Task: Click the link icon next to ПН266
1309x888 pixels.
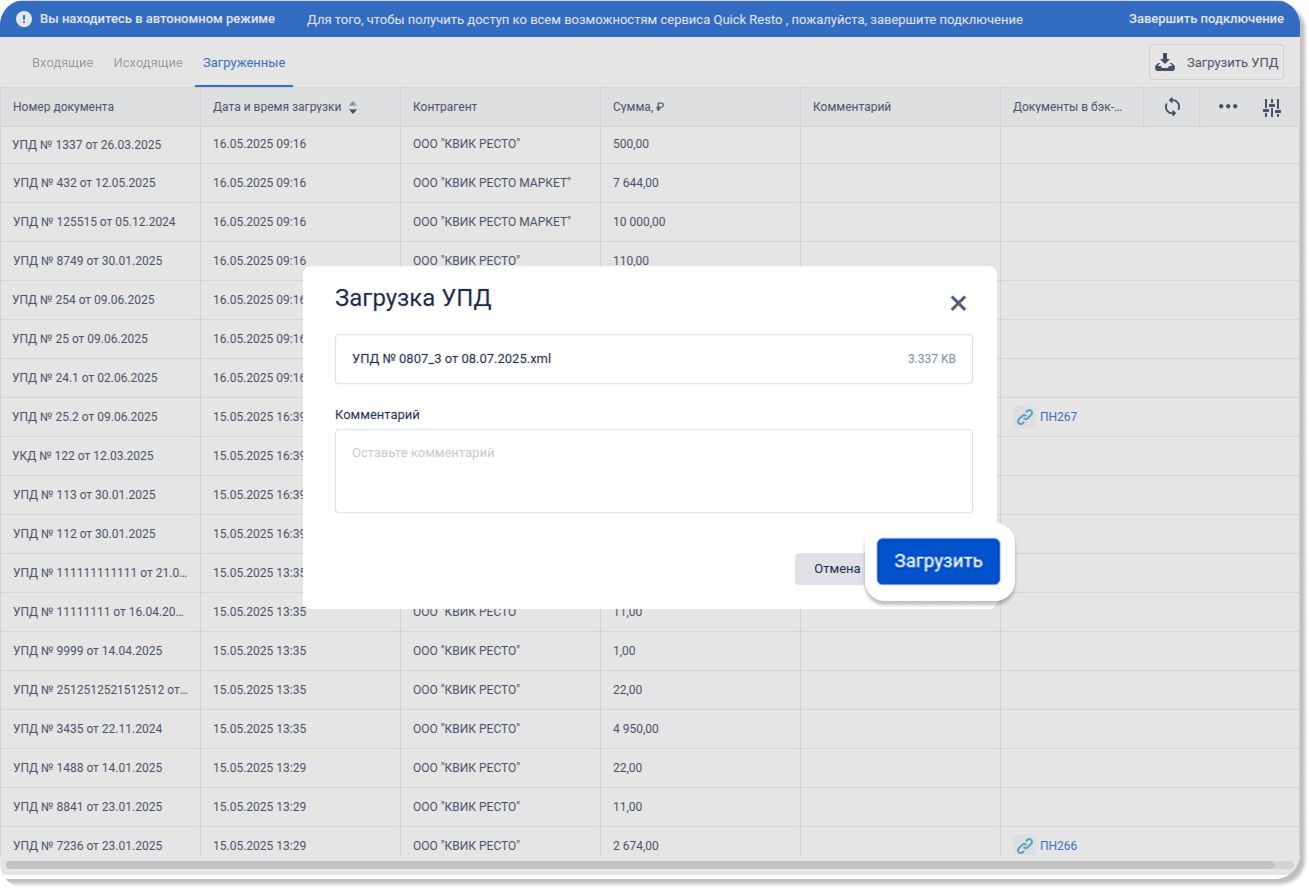Action: click(1024, 846)
